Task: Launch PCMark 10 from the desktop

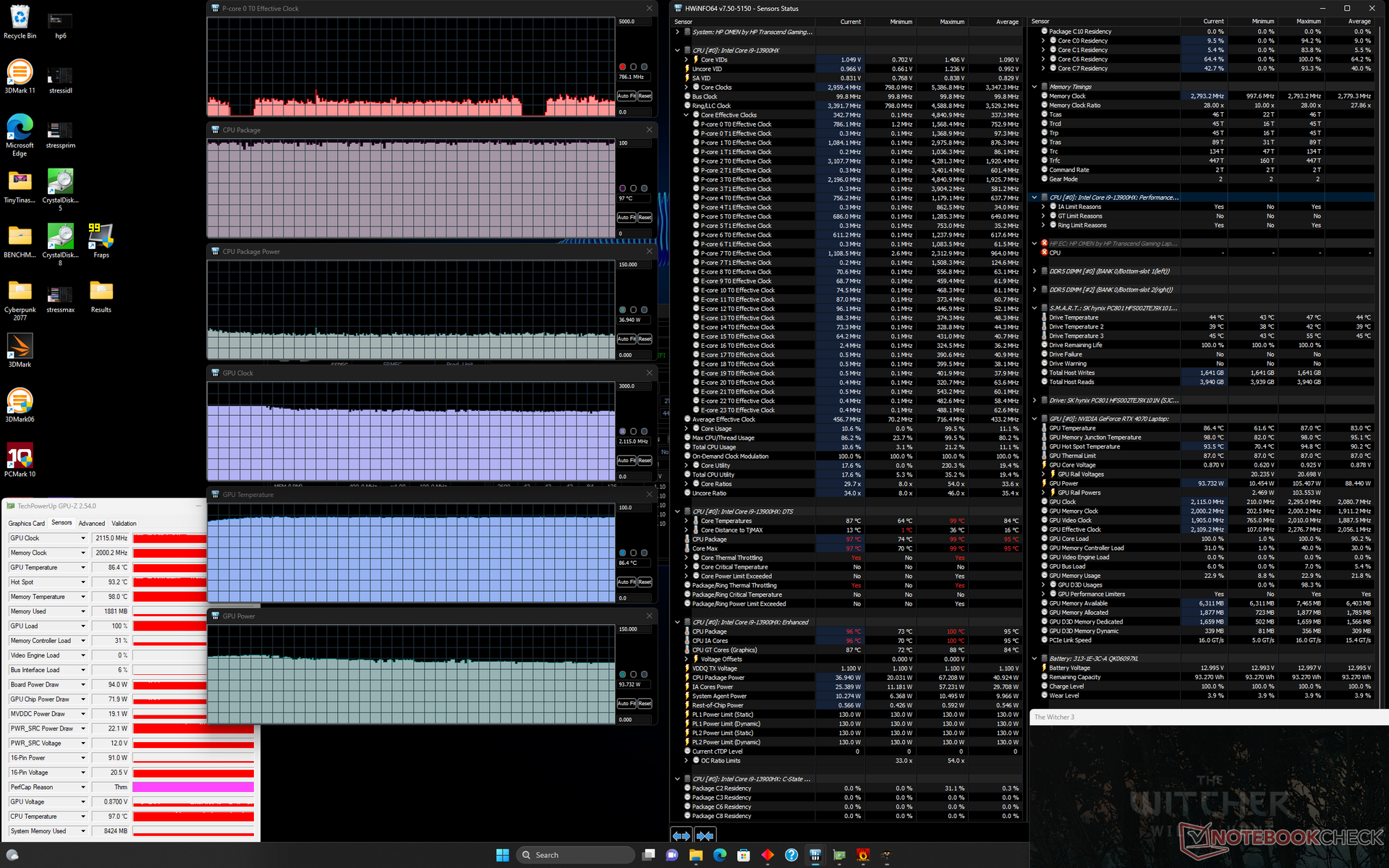Action: tap(20, 460)
